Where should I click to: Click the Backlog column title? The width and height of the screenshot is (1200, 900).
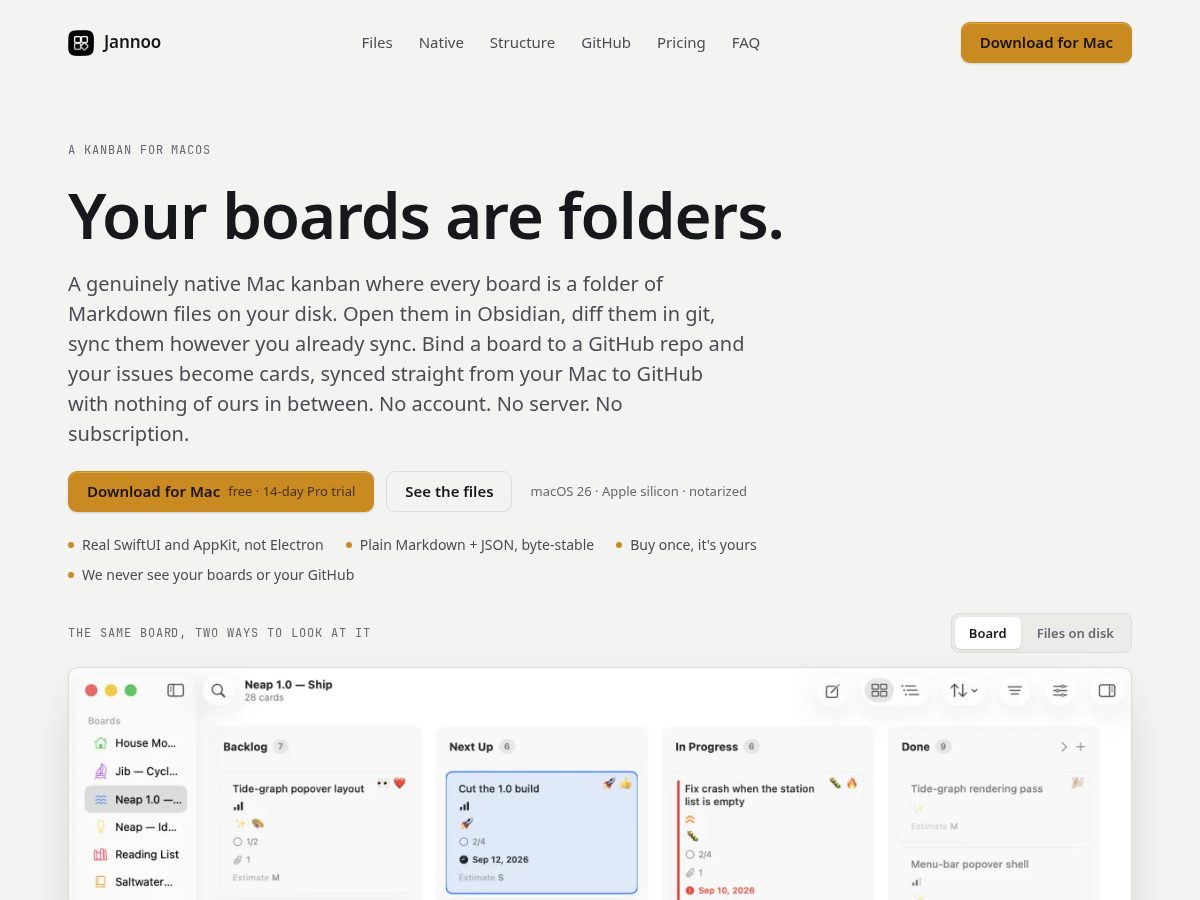(245, 747)
